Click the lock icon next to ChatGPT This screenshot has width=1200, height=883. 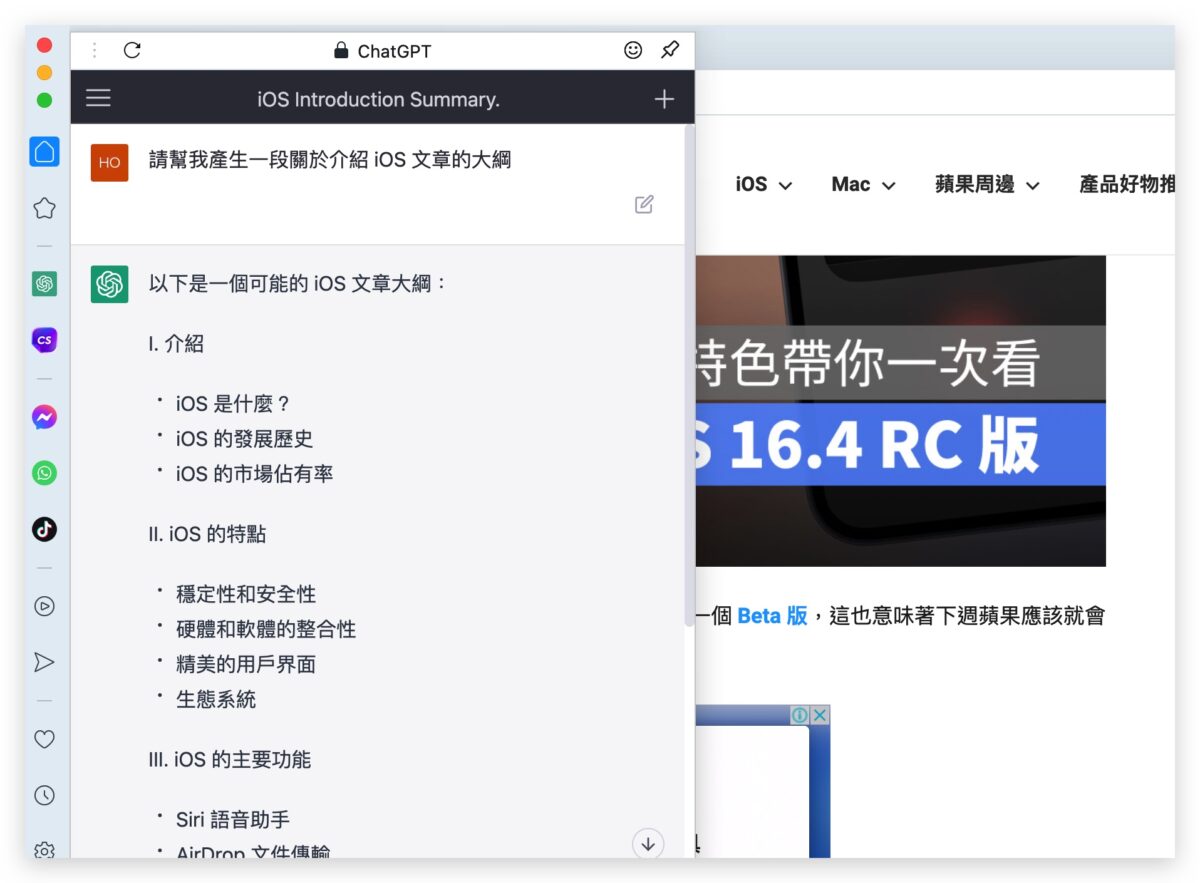(341, 50)
